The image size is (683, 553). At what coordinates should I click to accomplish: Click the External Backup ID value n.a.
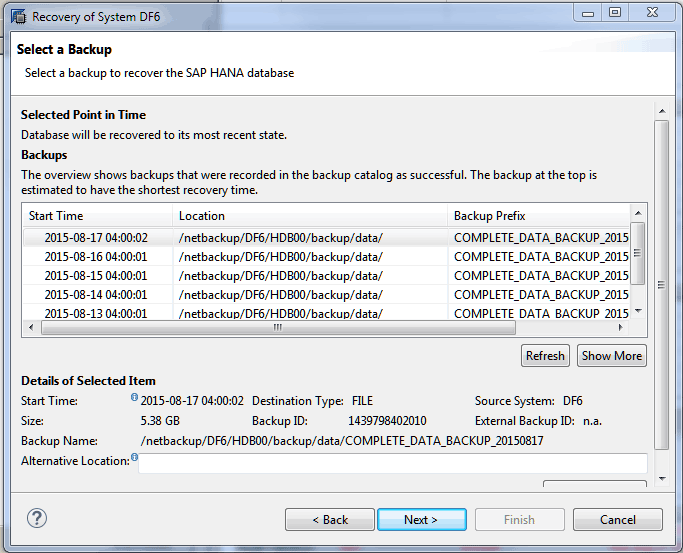coord(592,421)
